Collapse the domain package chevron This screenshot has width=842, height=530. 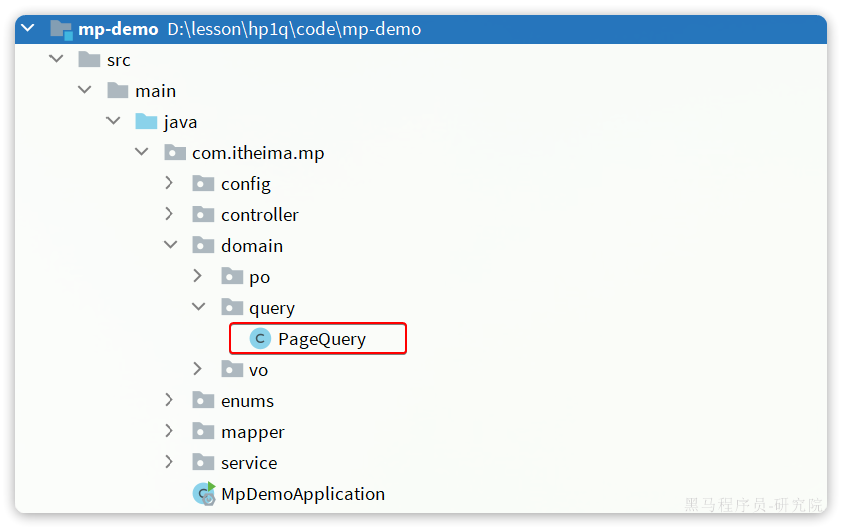point(170,245)
